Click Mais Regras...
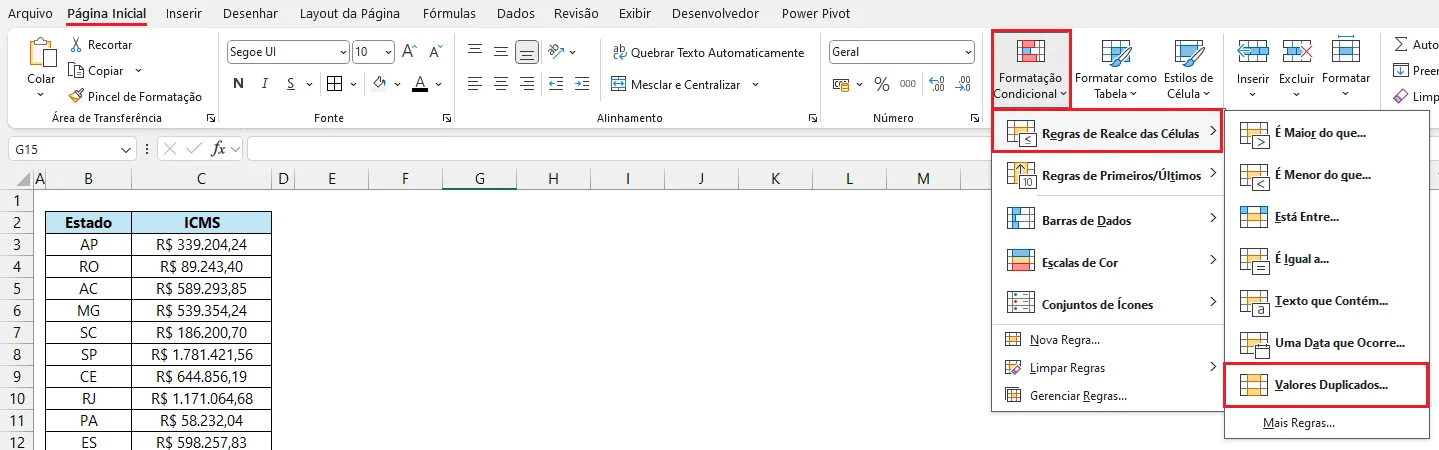Screen dimensions: 1439x450 point(1326,423)
